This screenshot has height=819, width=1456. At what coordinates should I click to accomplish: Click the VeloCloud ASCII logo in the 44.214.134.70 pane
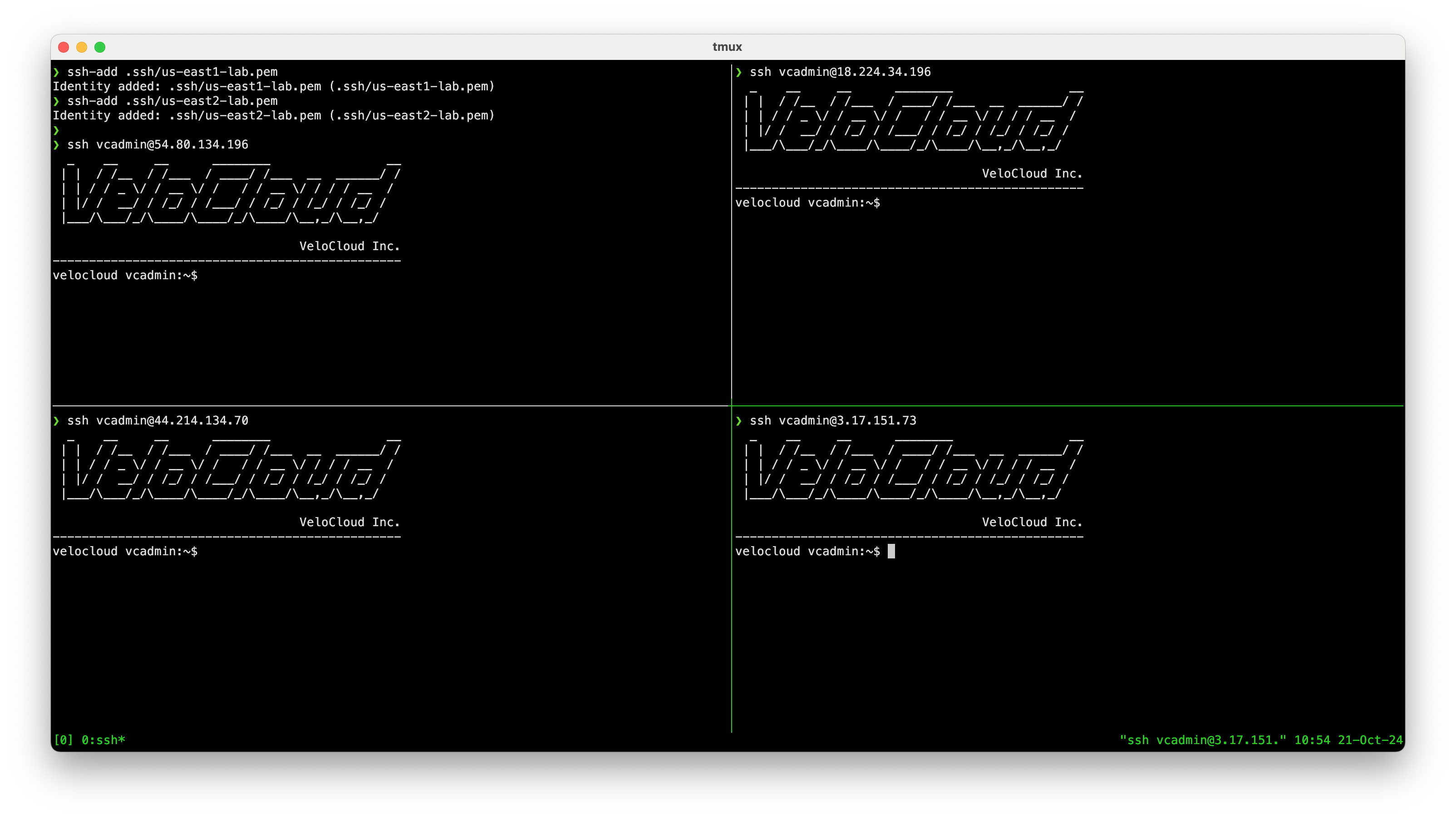[231, 469]
